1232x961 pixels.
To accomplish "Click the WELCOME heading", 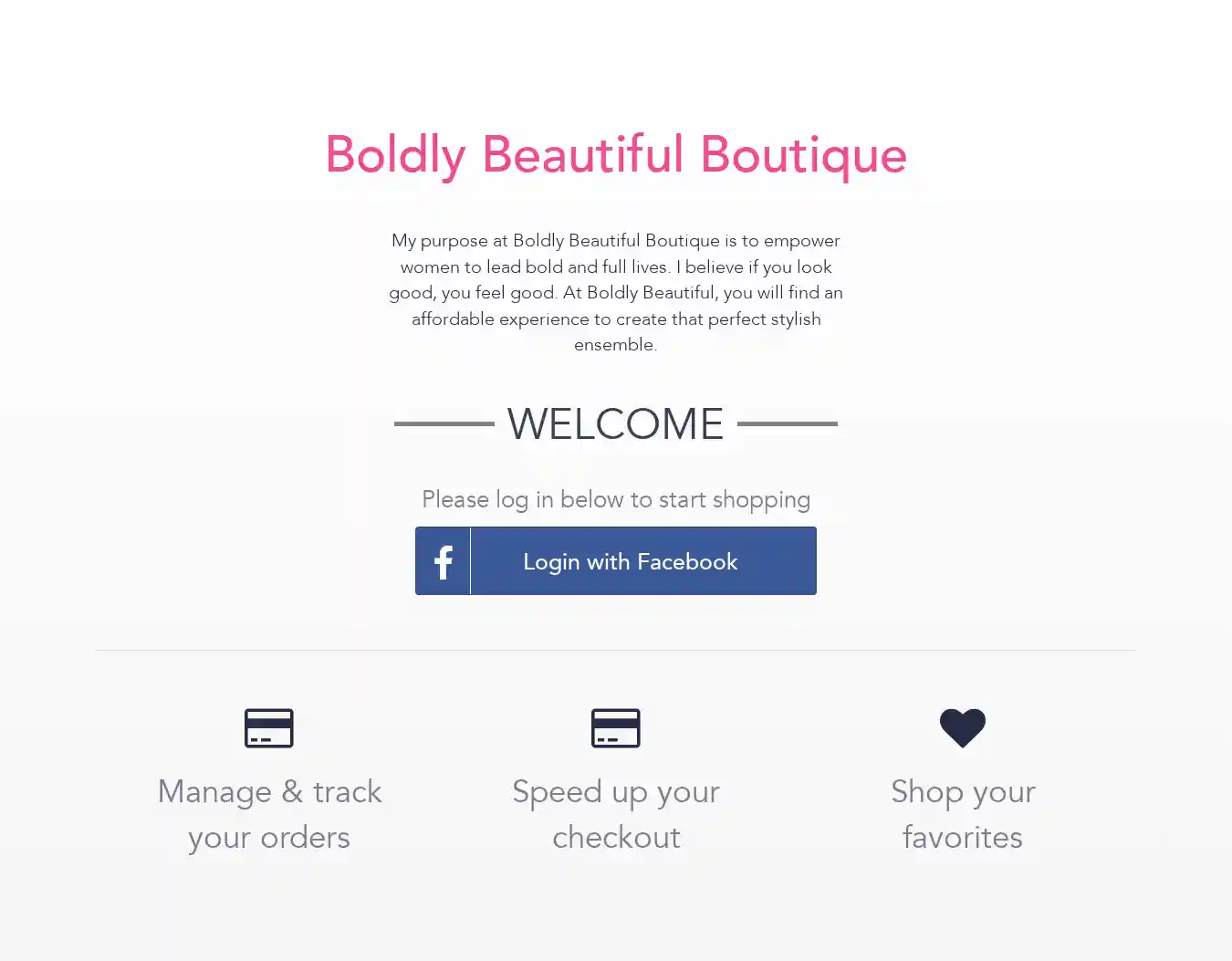I will pyautogui.click(x=615, y=424).
